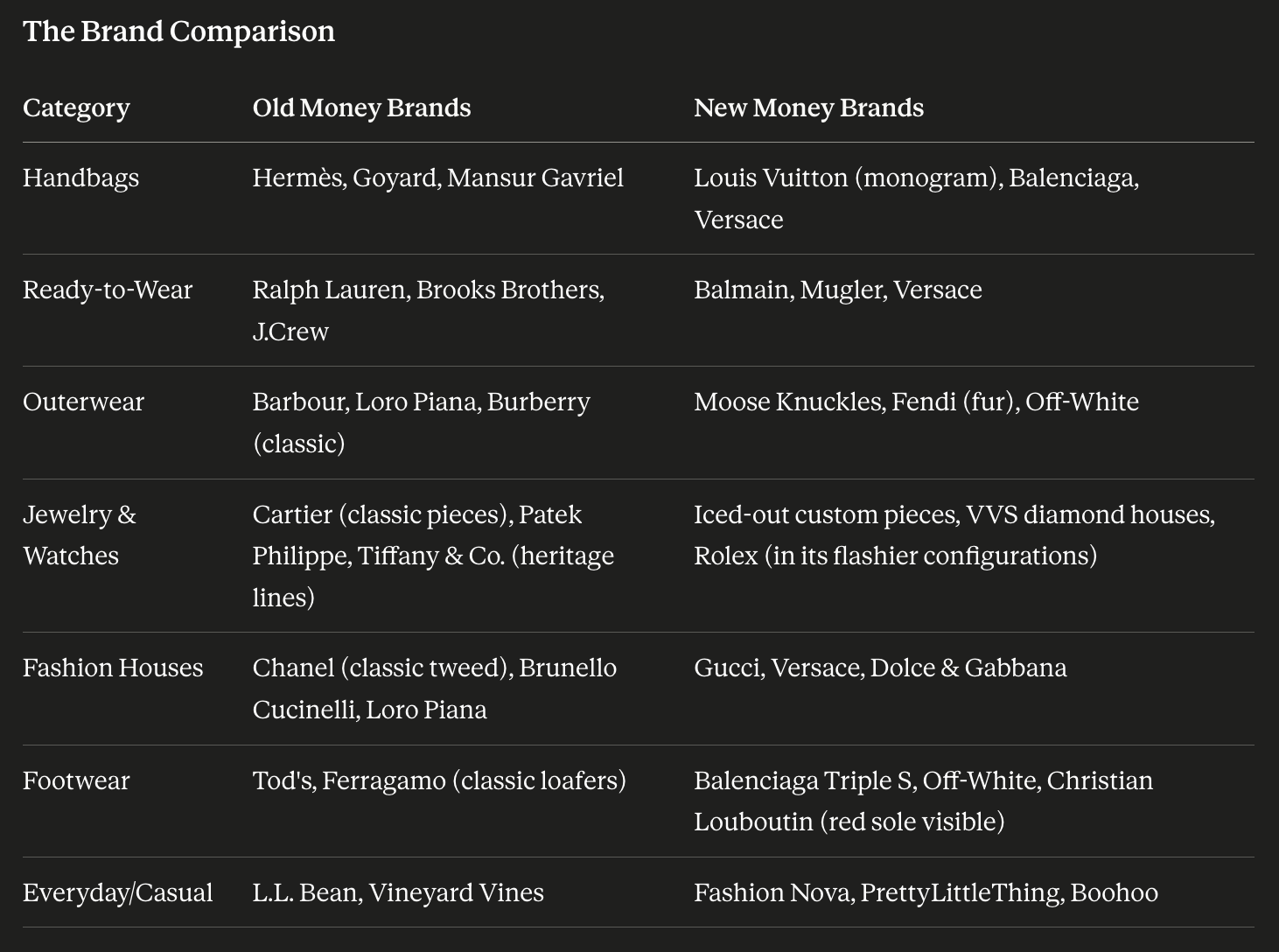Click the Balmain, Mugler, Versace cell
1279x952 pixels.
click(x=837, y=290)
